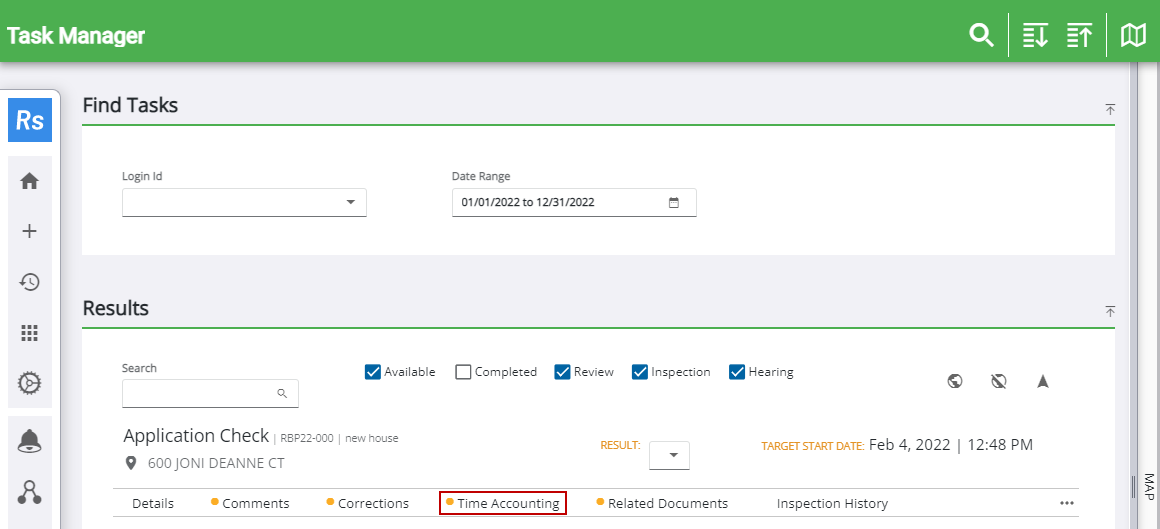
Task: Enable the Completed checkbox
Action: 463,372
